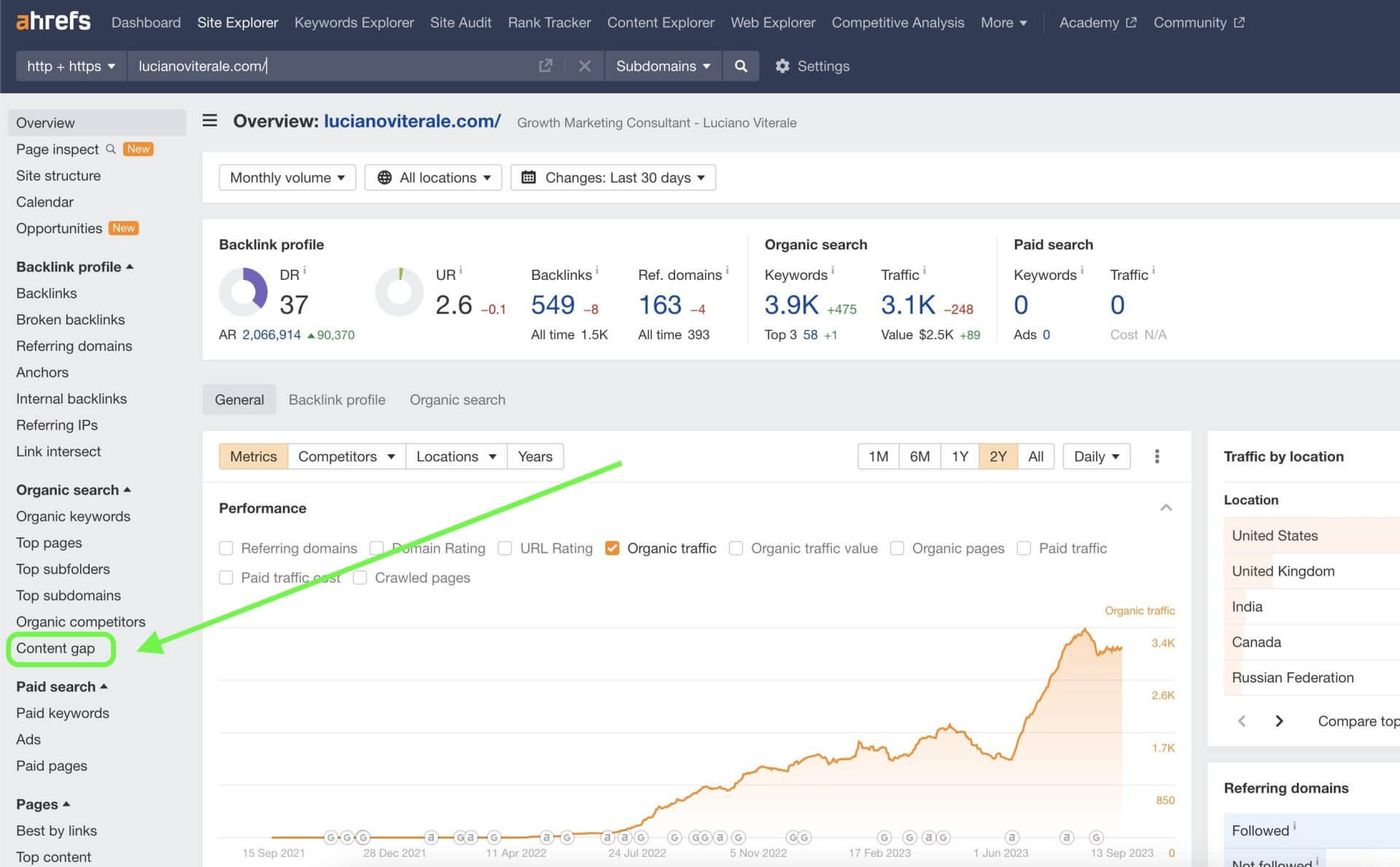This screenshot has height=867, width=1400.
Task: Click the search magnifier button
Action: pos(741,66)
